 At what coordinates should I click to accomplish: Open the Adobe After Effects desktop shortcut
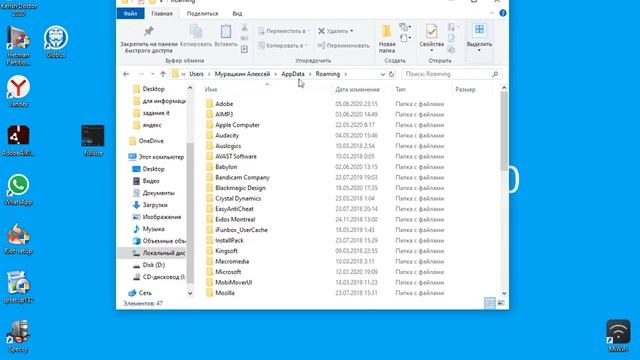(x=18, y=141)
